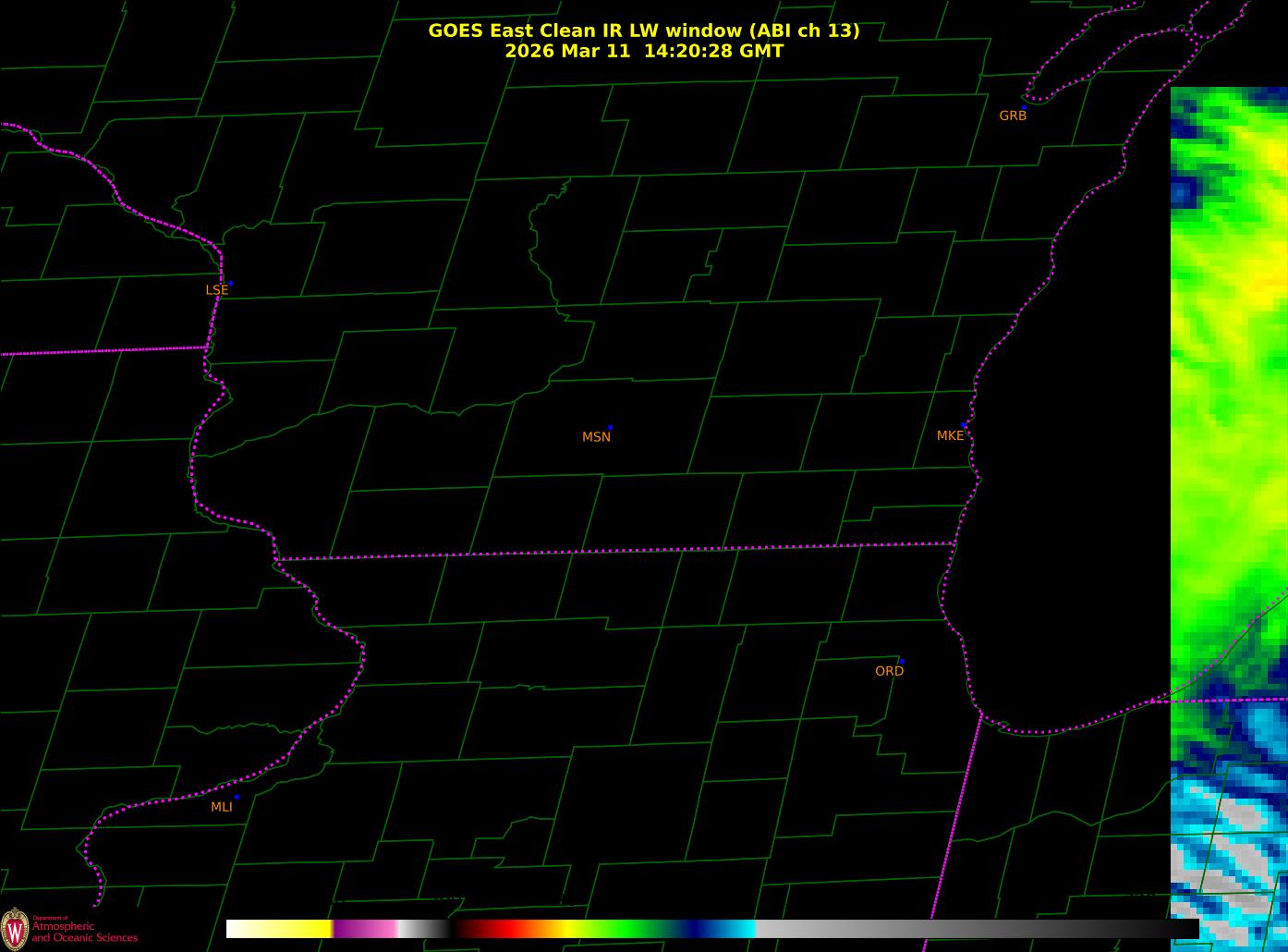Click the blue marker dot at MLI
This screenshot has height=952, width=1288.
(237, 797)
